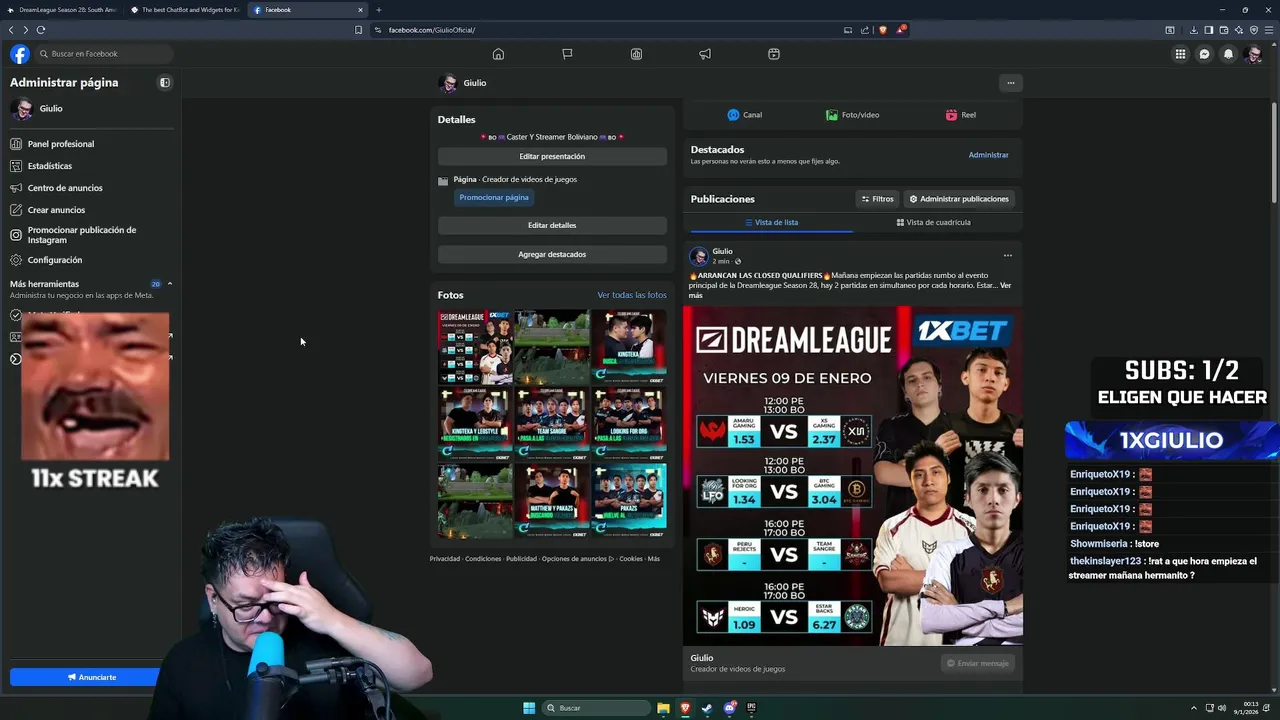
Task: Open Panel profesional in sidebar
Action: [90, 144]
